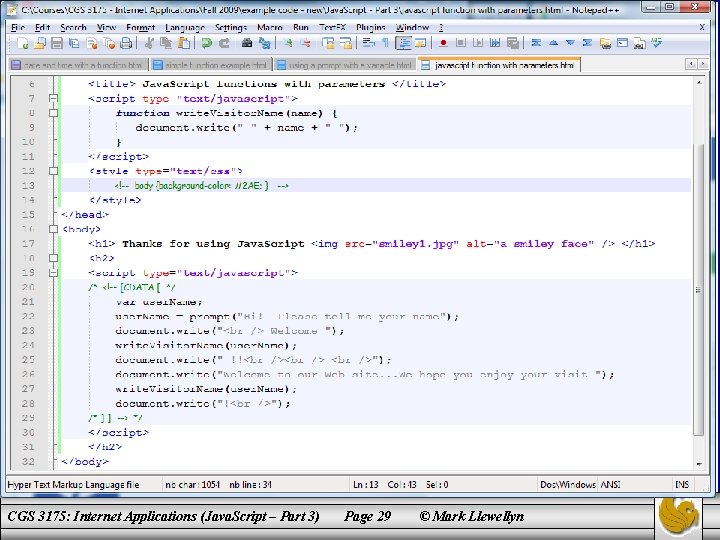720x540 pixels.
Task: Click the INS indicator in status bar
Action: 682,484
